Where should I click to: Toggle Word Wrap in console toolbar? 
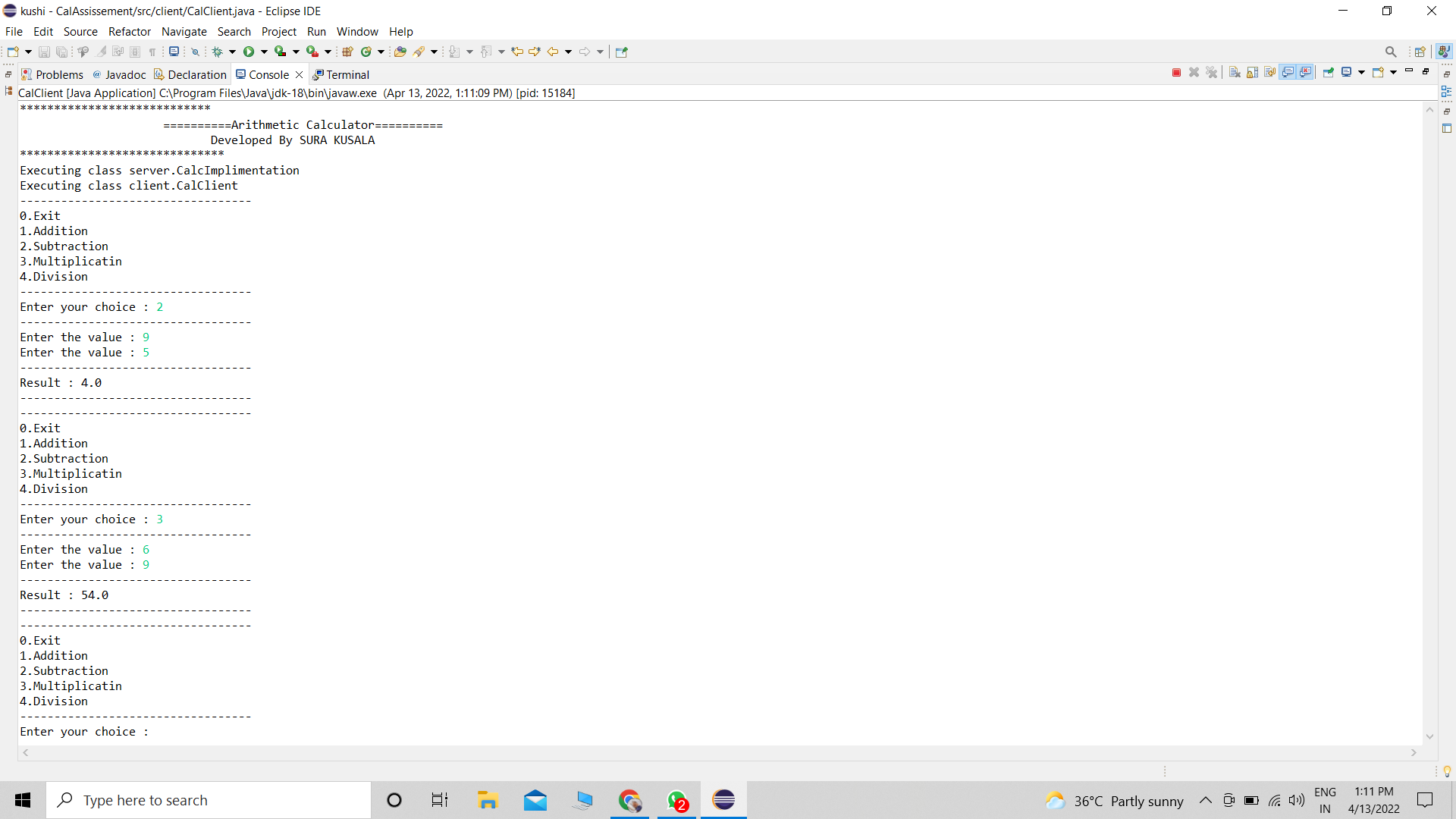1269,73
